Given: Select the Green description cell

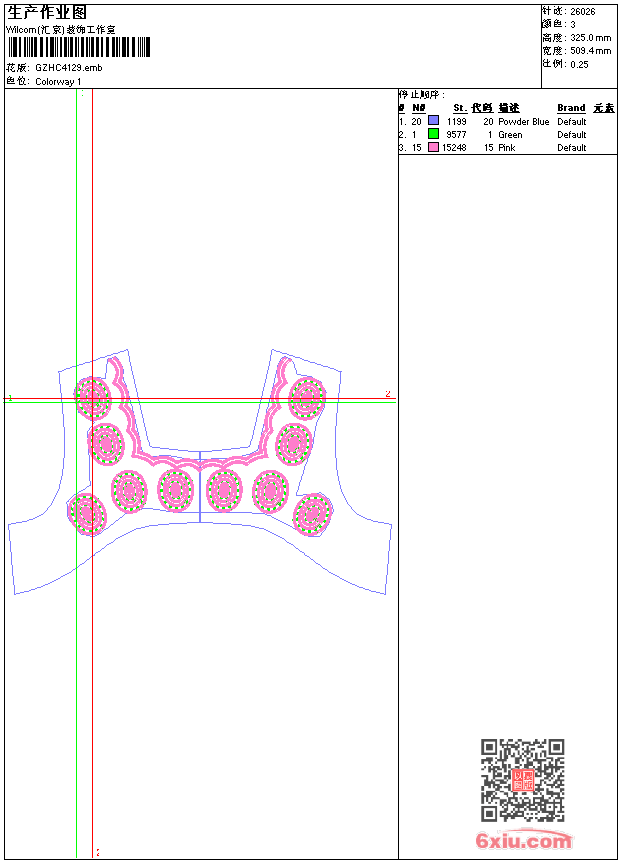Looking at the screenshot, I should point(510,134).
